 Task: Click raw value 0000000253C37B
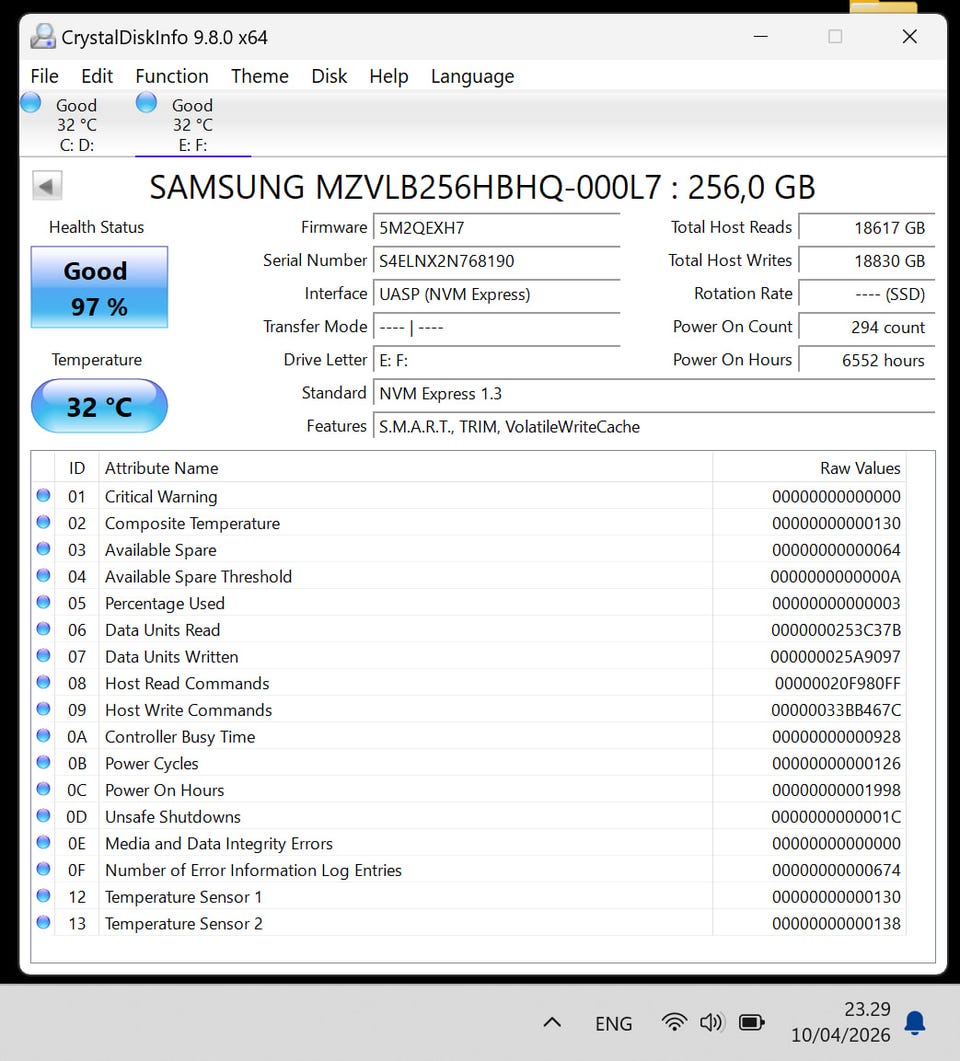(x=836, y=630)
